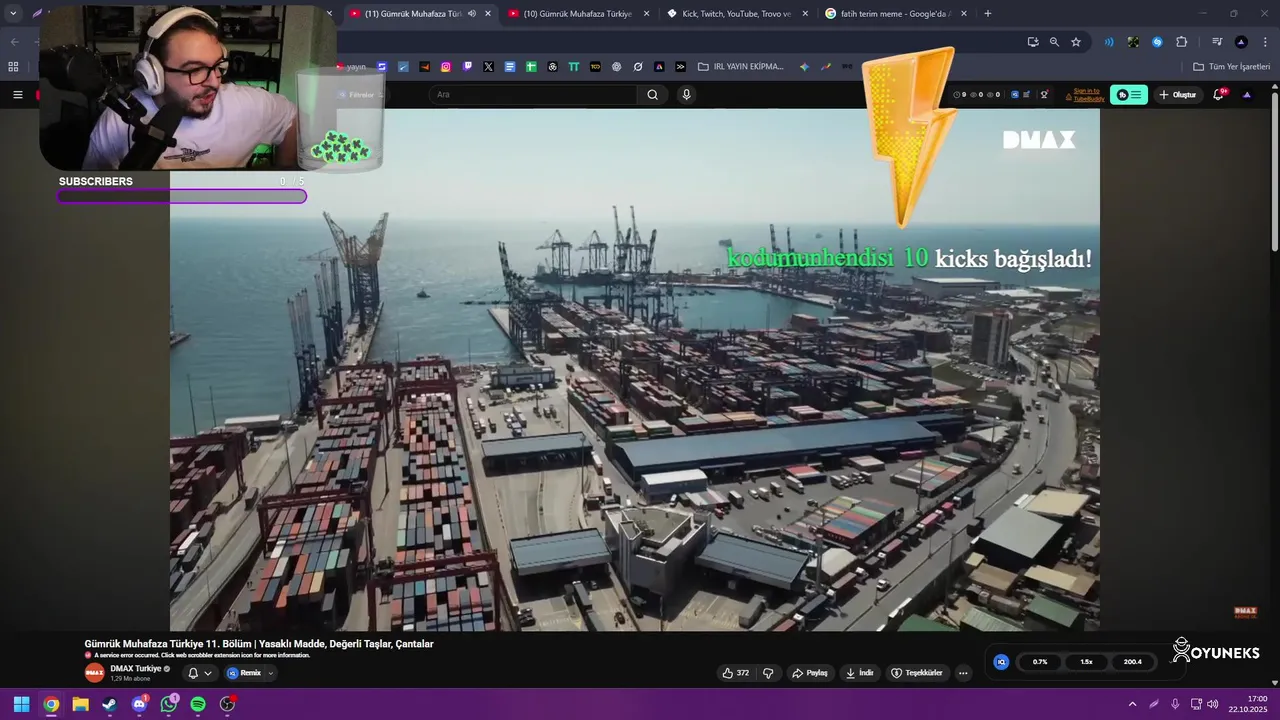Image resolution: width=1280 pixels, height=720 pixels.
Task: Open Chrome media control icon
Action: pyautogui.click(x=1216, y=42)
